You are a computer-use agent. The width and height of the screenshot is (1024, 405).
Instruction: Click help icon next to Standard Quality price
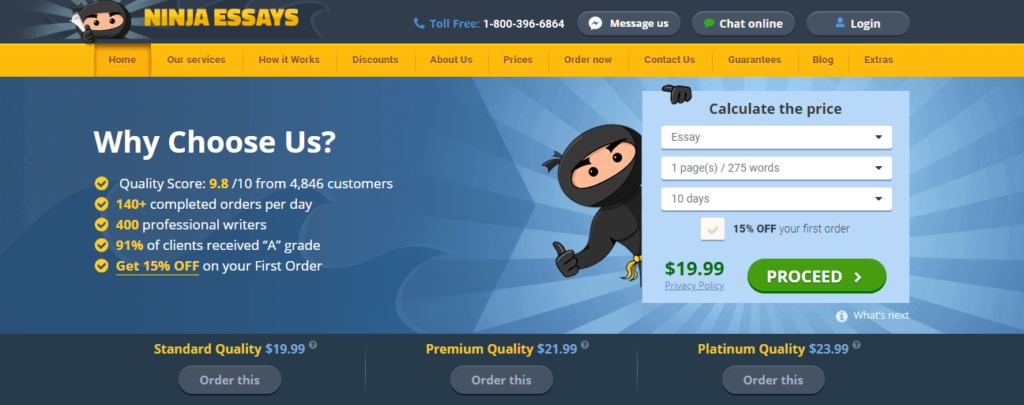pyautogui.click(x=313, y=344)
